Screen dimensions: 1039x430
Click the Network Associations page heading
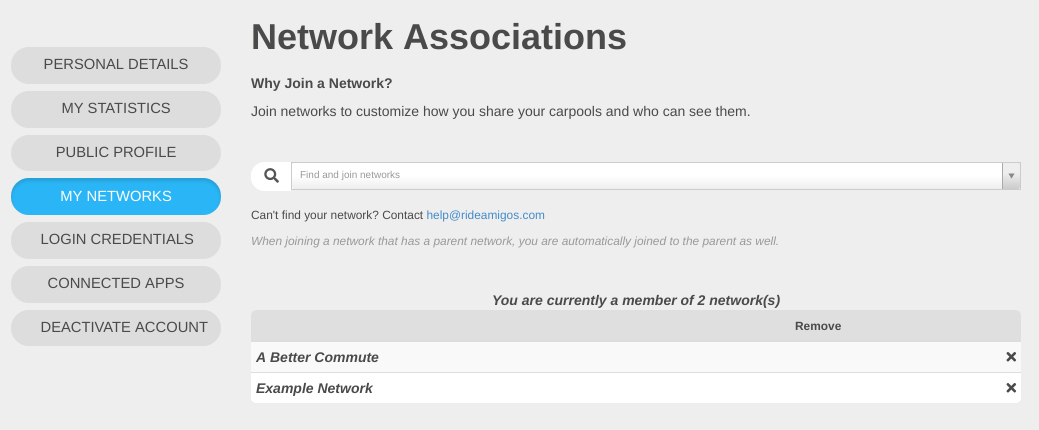439,37
